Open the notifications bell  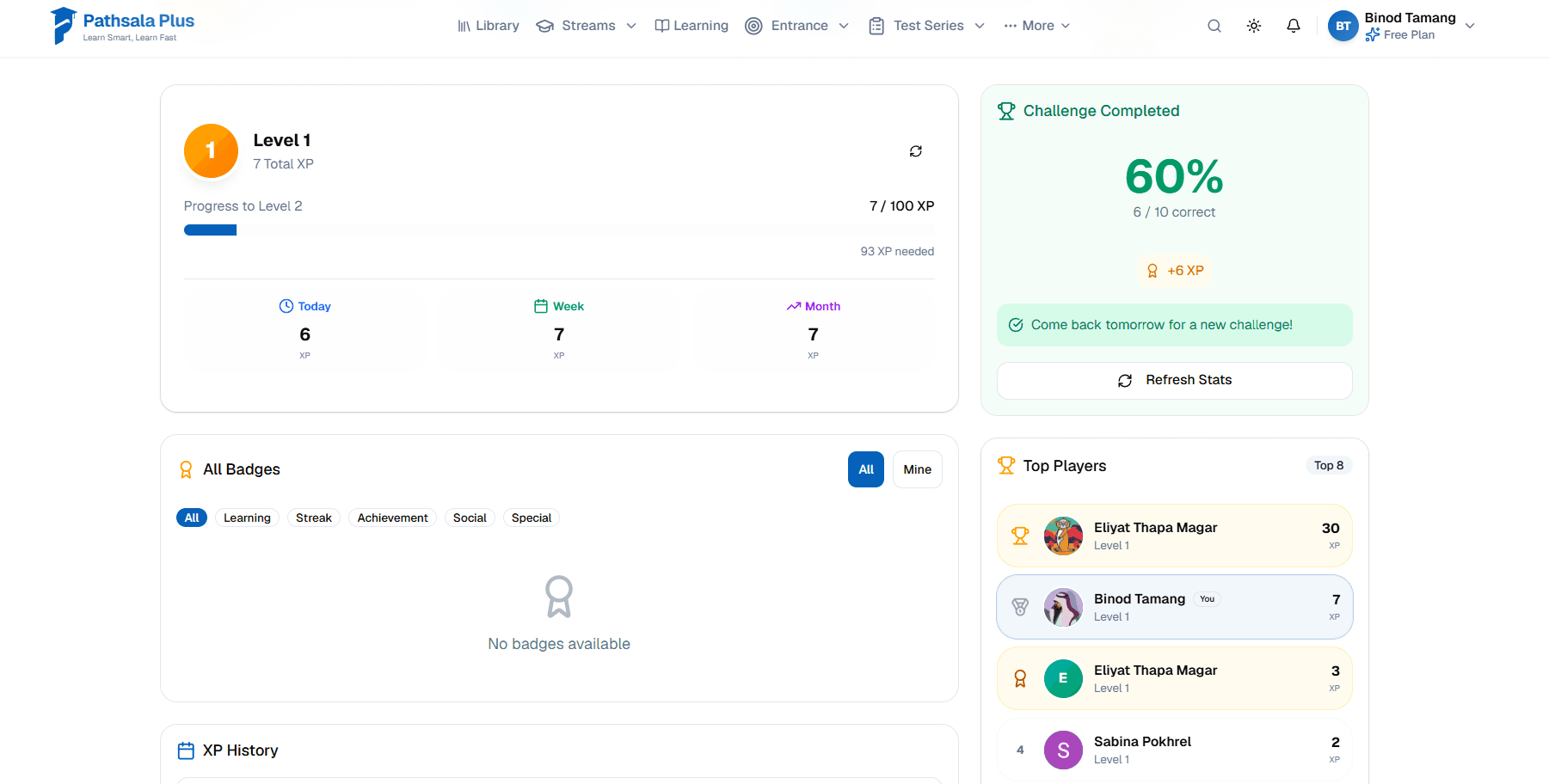[x=1294, y=26]
